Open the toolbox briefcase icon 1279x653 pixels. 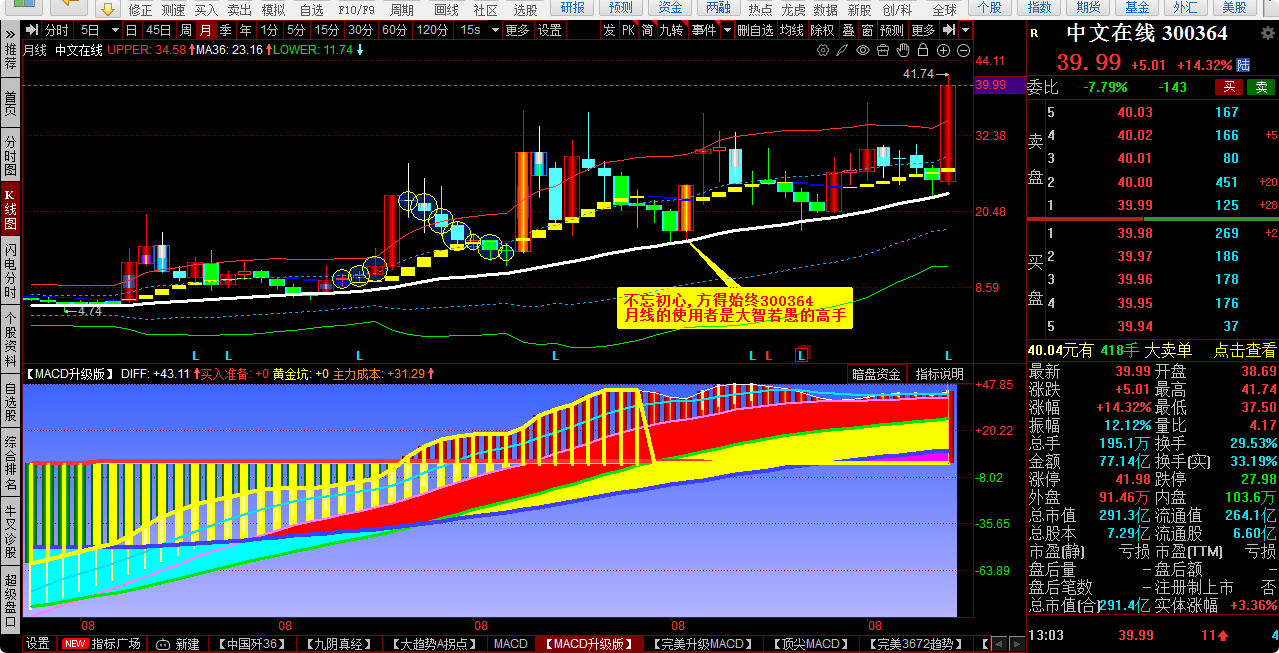[x=883, y=50]
